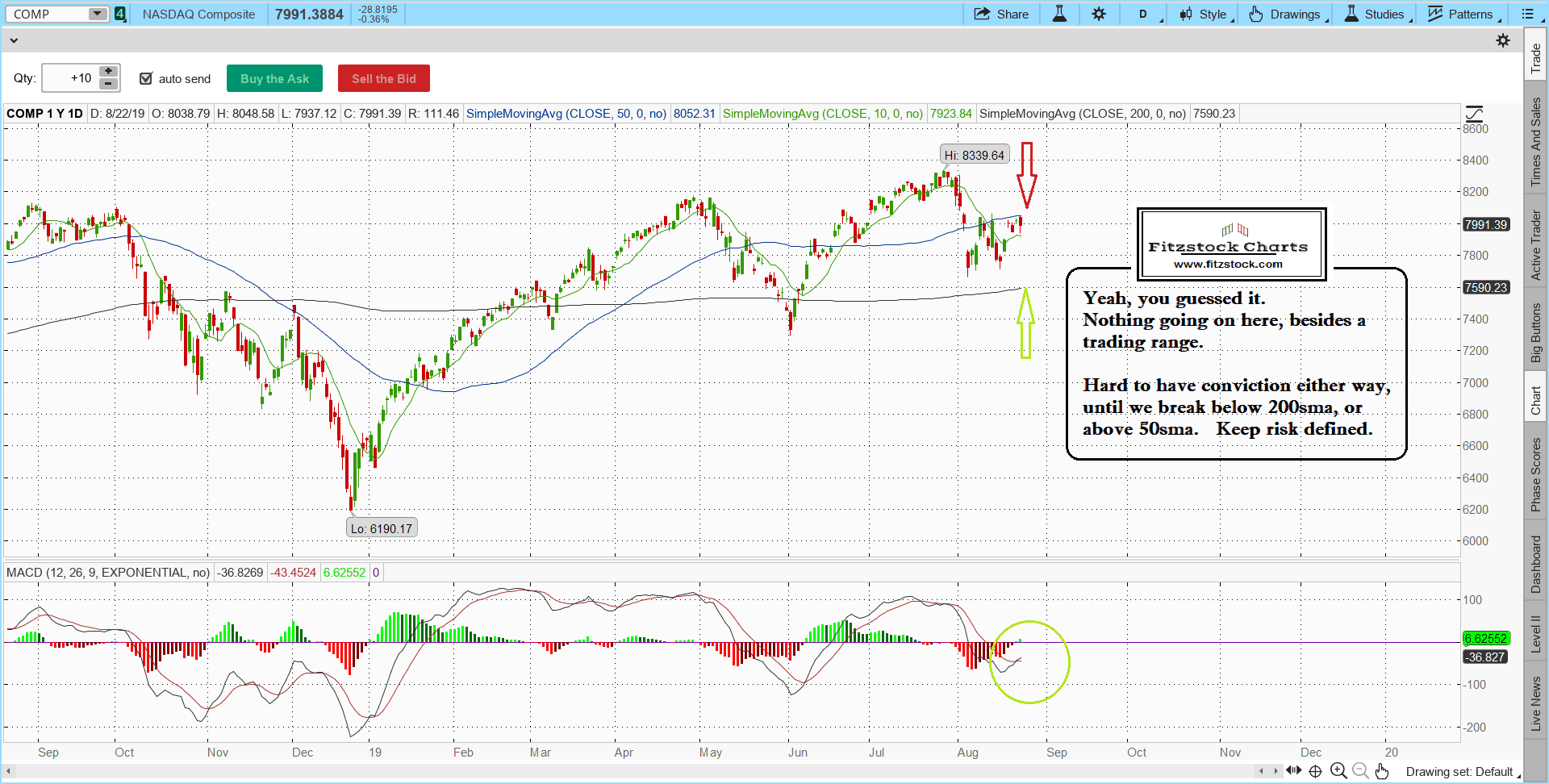Screen dimensions: 1549x784
Task: Open trade panel settings gear
Action: click(x=1503, y=40)
